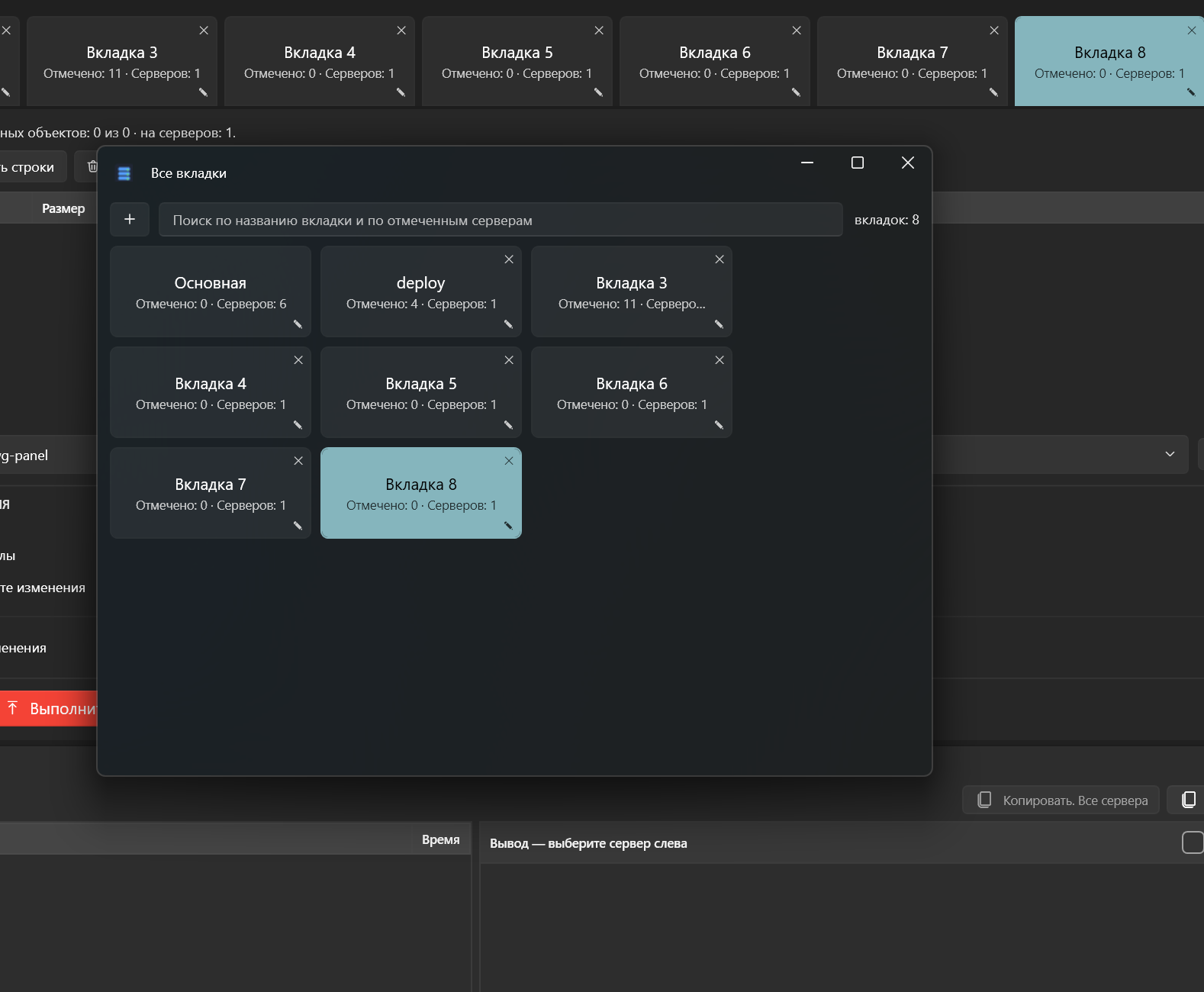1204x992 pixels.
Task: Click Копировать. Все сервера button
Action: tap(1061, 800)
